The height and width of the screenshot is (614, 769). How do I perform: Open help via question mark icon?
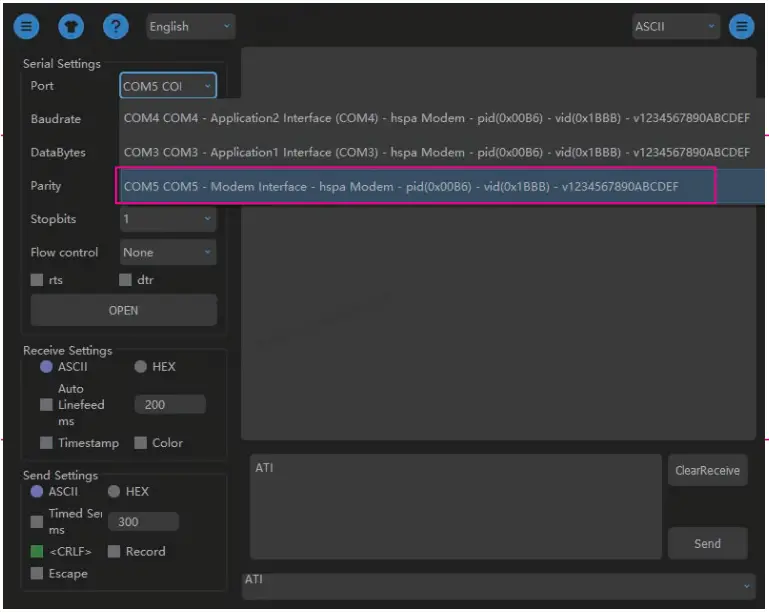click(116, 26)
